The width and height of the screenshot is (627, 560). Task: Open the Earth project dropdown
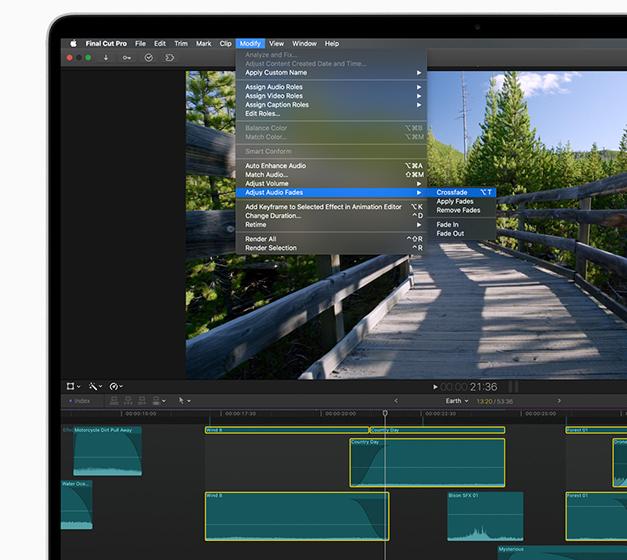tap(457, 401)
